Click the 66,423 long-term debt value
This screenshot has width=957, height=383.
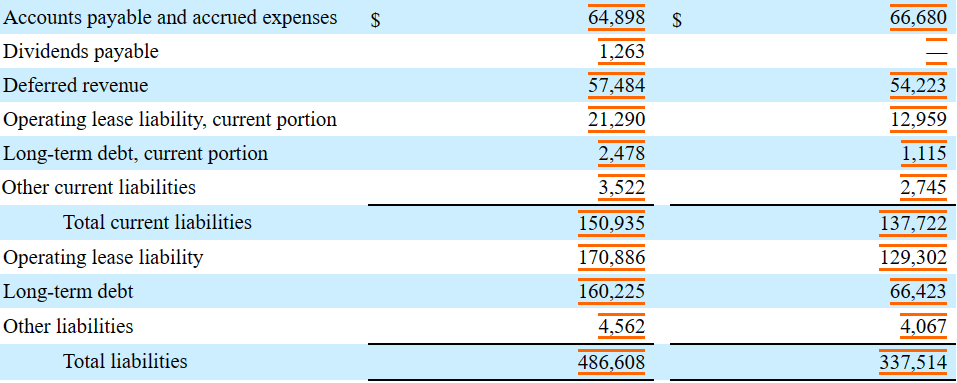(x=918, y=292)
